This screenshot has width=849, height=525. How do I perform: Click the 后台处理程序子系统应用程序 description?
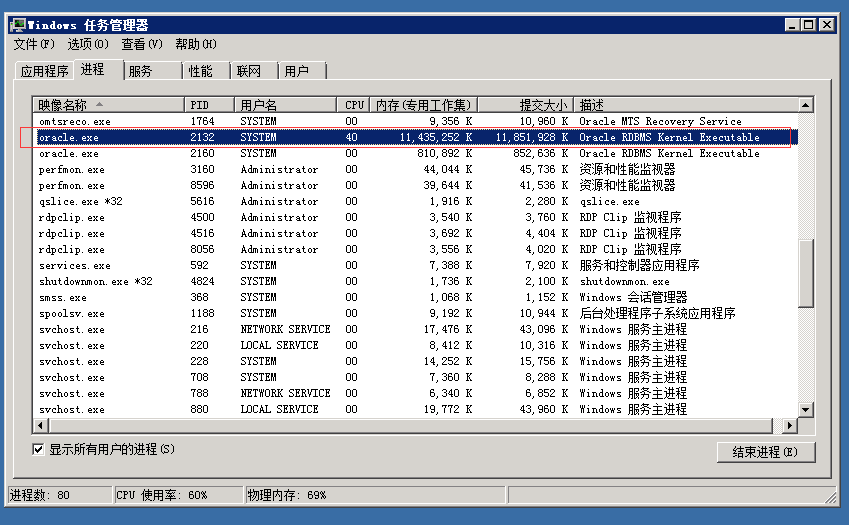click(657, 313)
